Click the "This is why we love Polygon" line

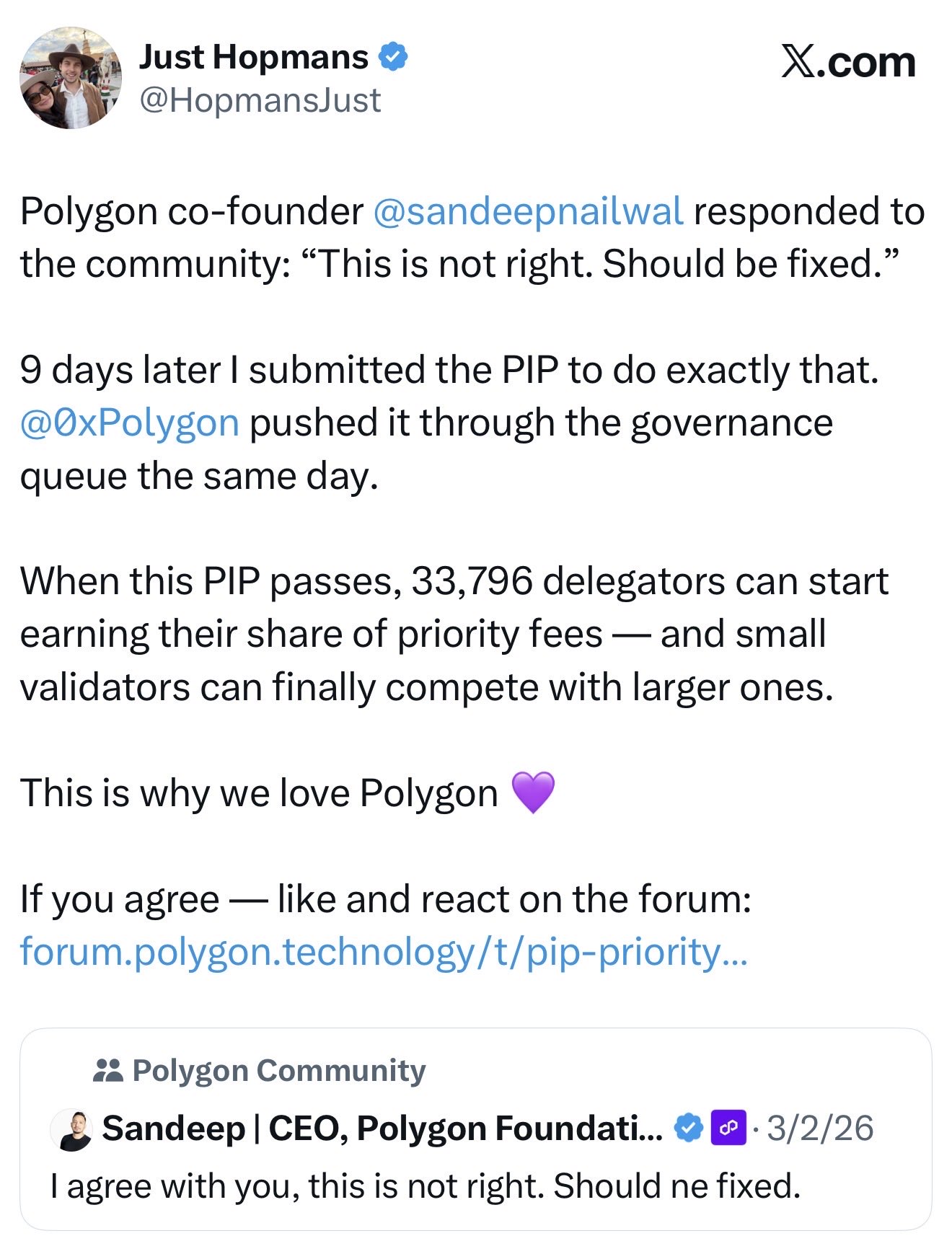point(259,793)
